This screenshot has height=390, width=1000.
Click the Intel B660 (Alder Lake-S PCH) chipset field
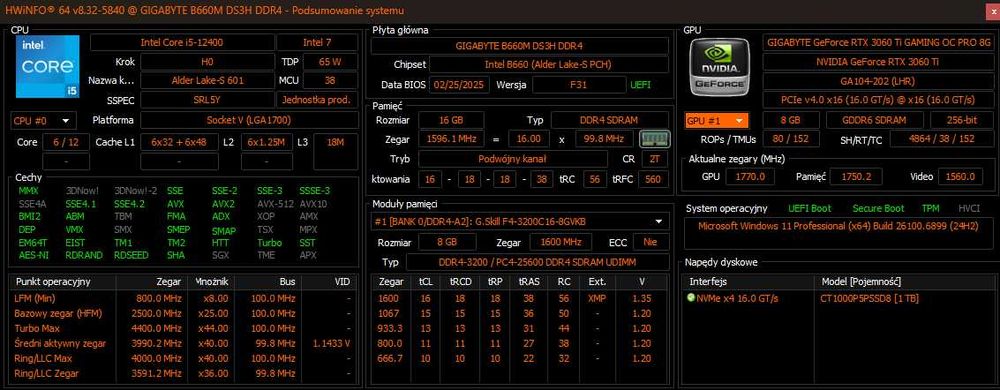click(548, 65)
